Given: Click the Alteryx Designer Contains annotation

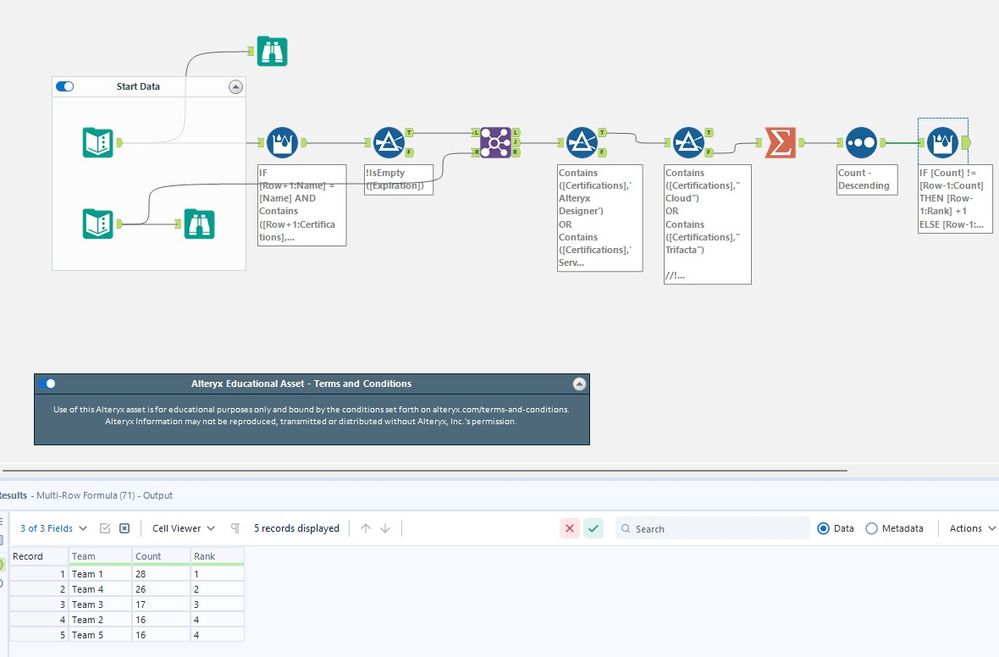Looking at the screenshot, I should (x=600, y=218).
